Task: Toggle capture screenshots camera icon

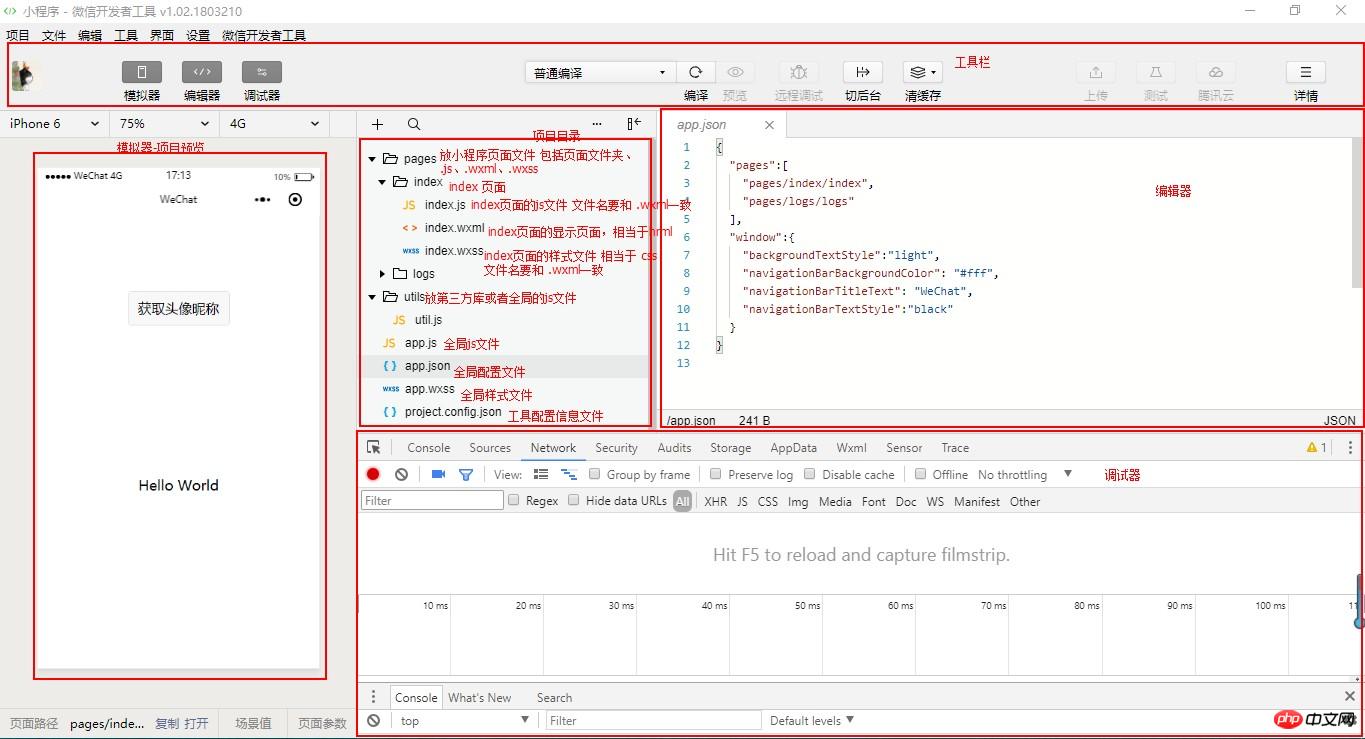Action: coord(438,475)
